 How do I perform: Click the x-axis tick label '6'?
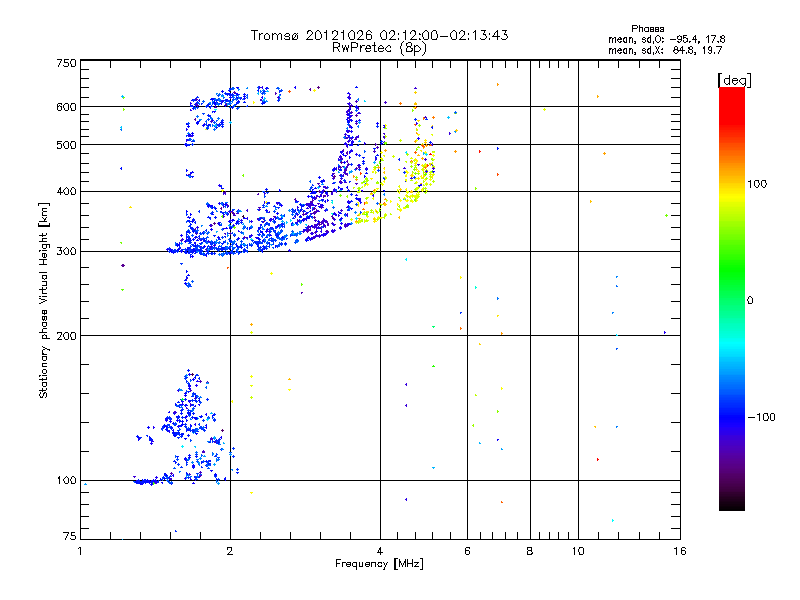coord(467,551)
